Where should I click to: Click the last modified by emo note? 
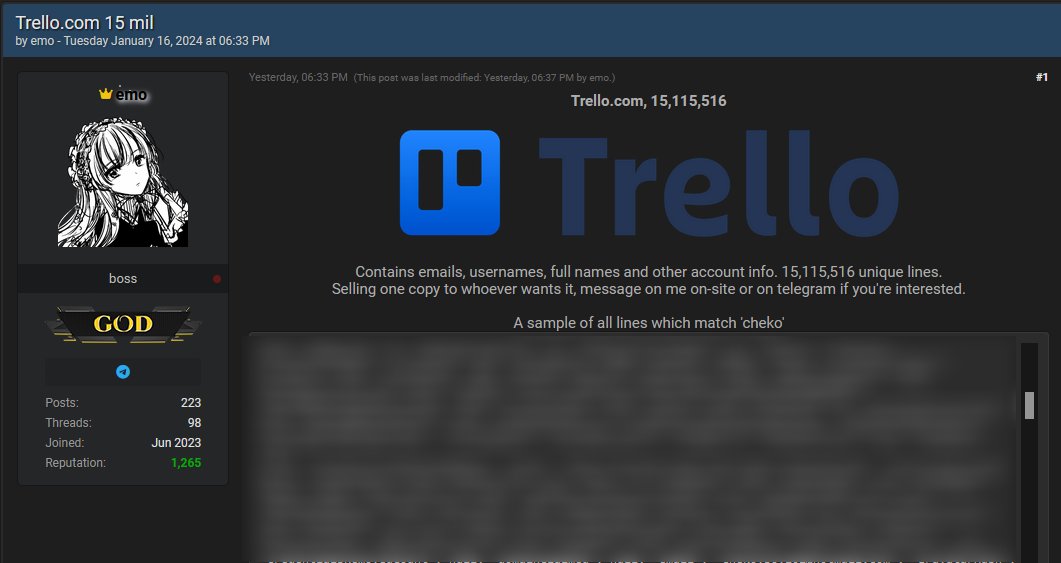pyautogui.click(x=484, y=78)
